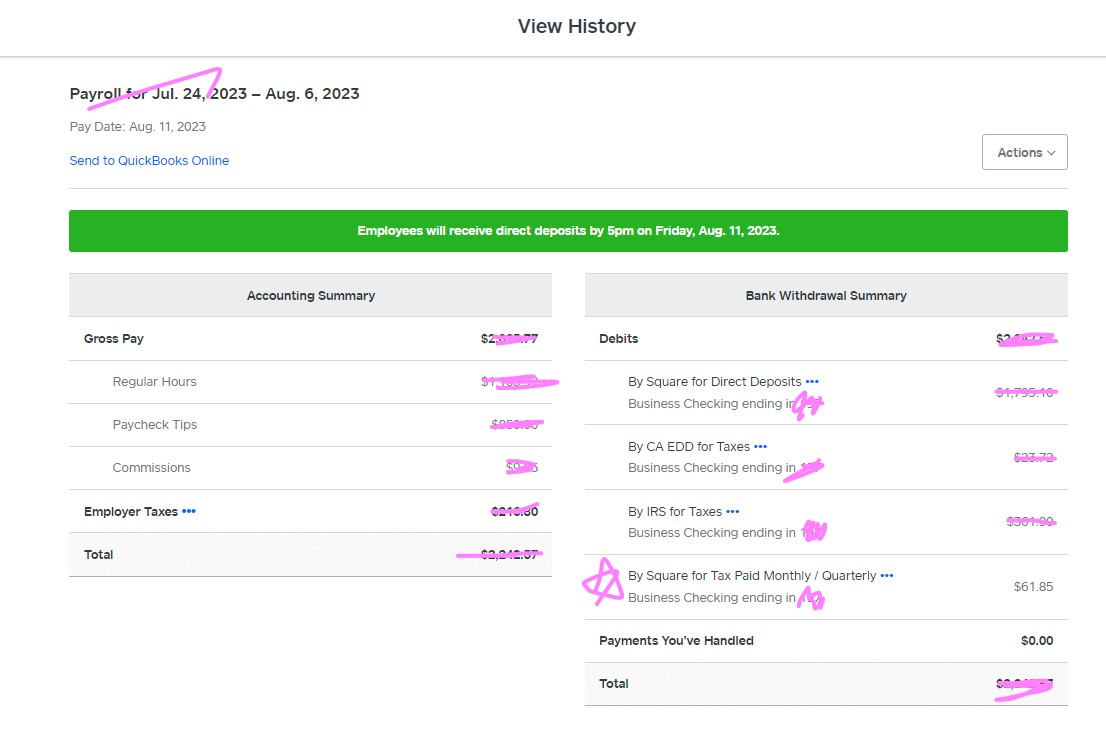Screen dimensions: 1106x736
Task: Select the Accounting Summary header
Action: pos(310,295)
